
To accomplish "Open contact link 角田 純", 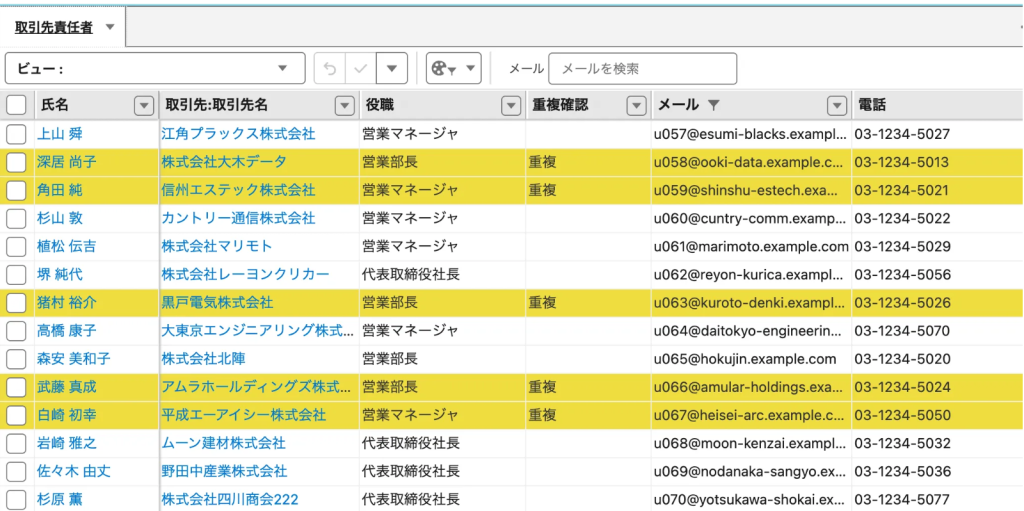I will point(60,190).
